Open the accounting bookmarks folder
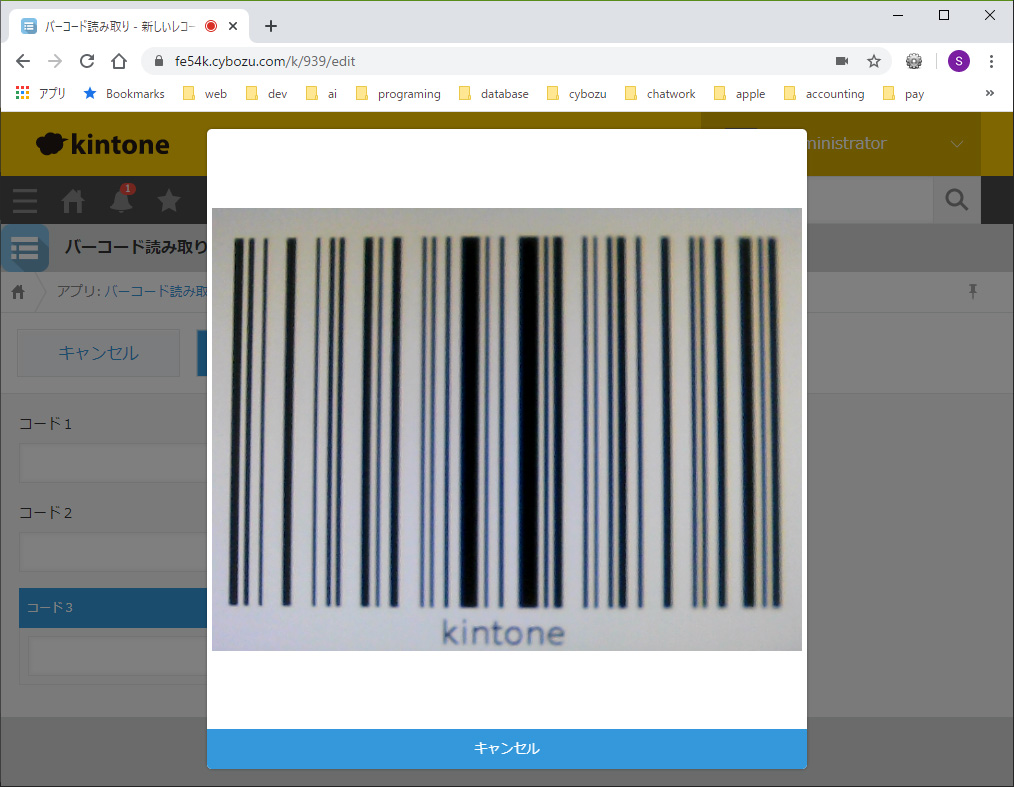 [x=824, y=94]
